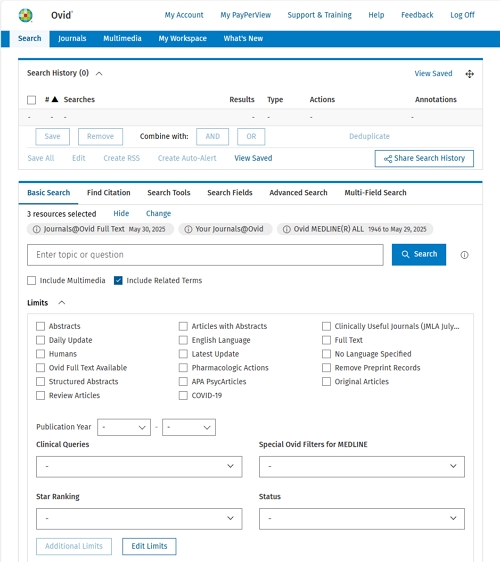Screen dimensions: 500x562
Task: Open the Search Fields tab
Action: click(230, 193)
